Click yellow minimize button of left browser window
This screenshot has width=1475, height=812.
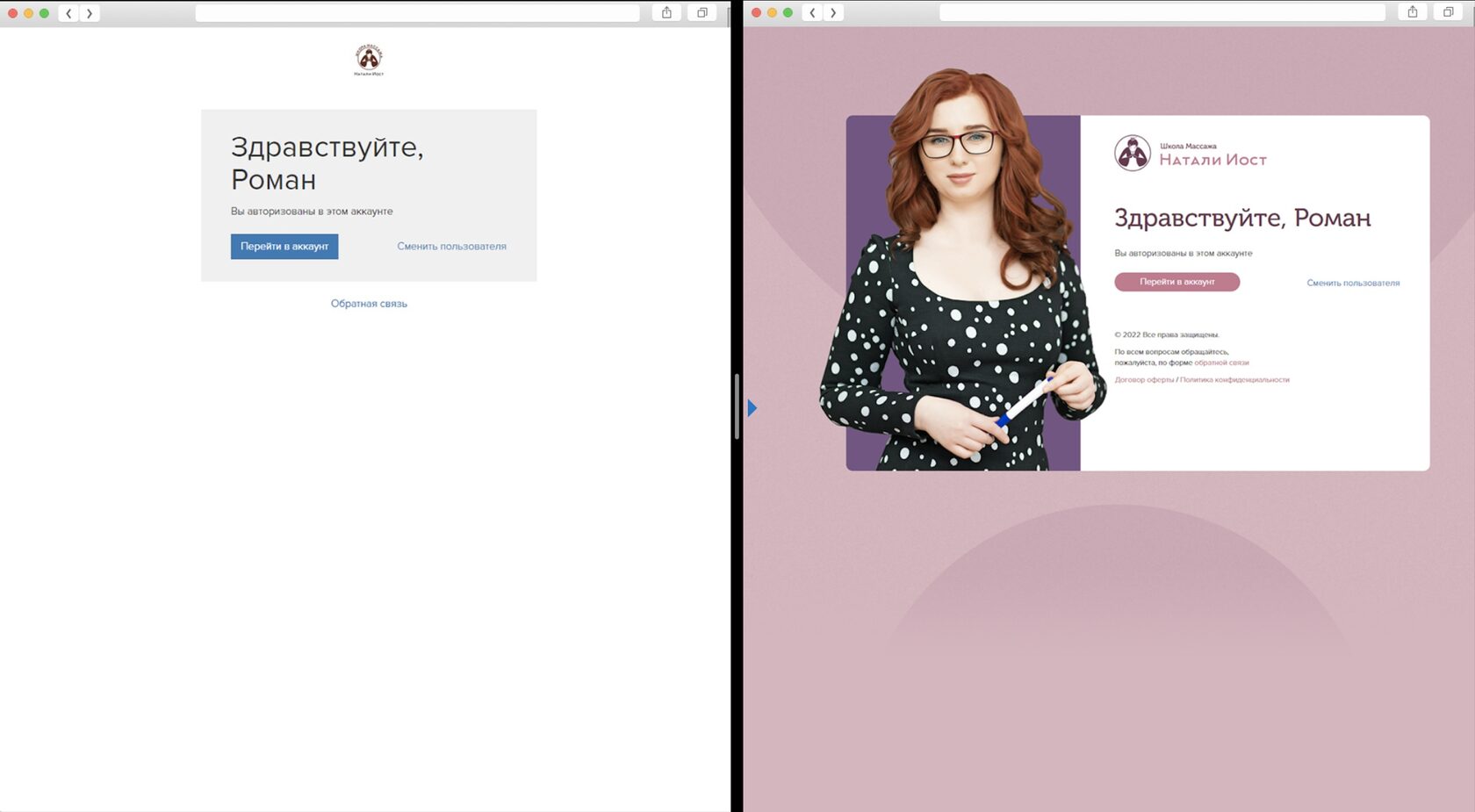tap(28, 13)
